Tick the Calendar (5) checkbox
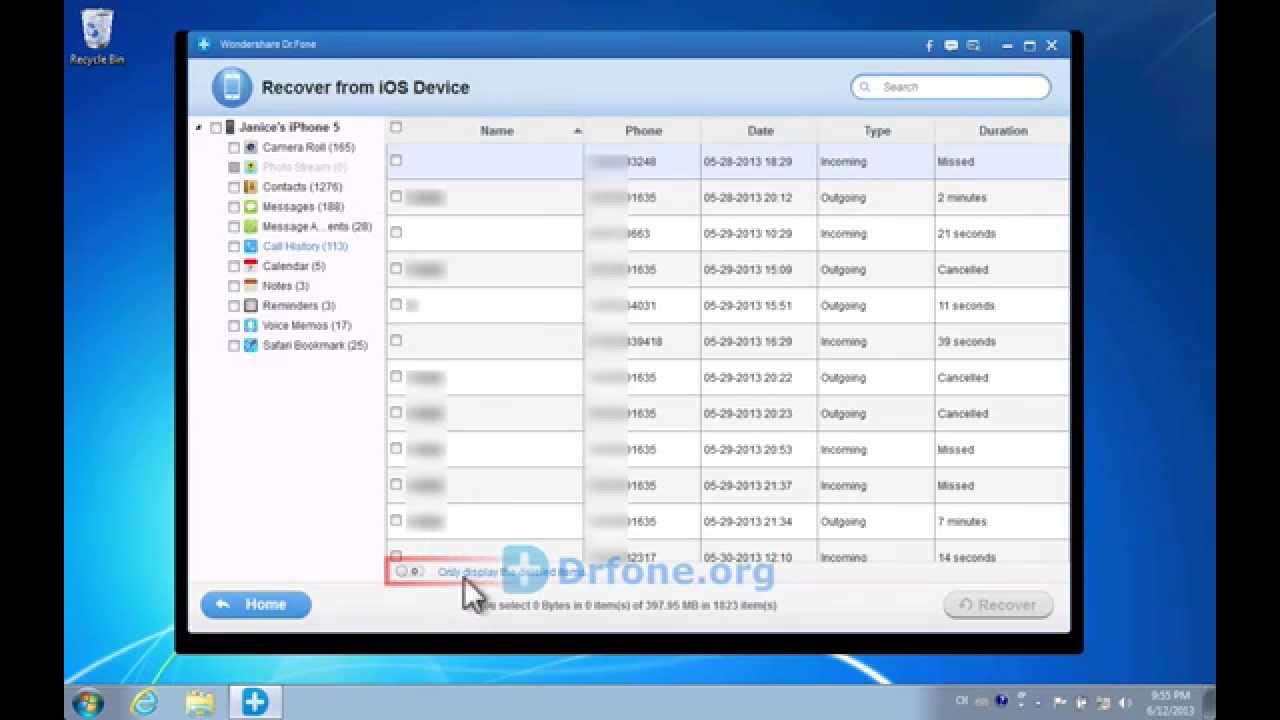1280x720 pixels. [234, 267]
